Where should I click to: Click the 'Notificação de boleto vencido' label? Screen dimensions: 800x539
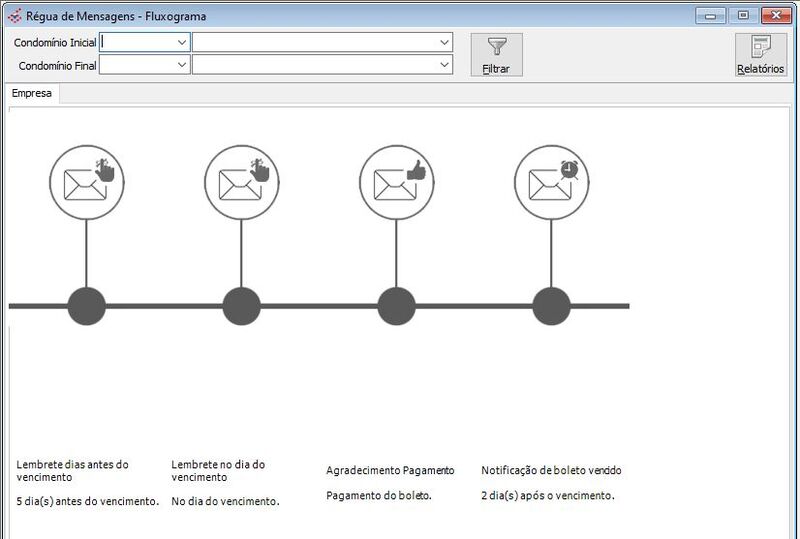[x=558, y=470]
